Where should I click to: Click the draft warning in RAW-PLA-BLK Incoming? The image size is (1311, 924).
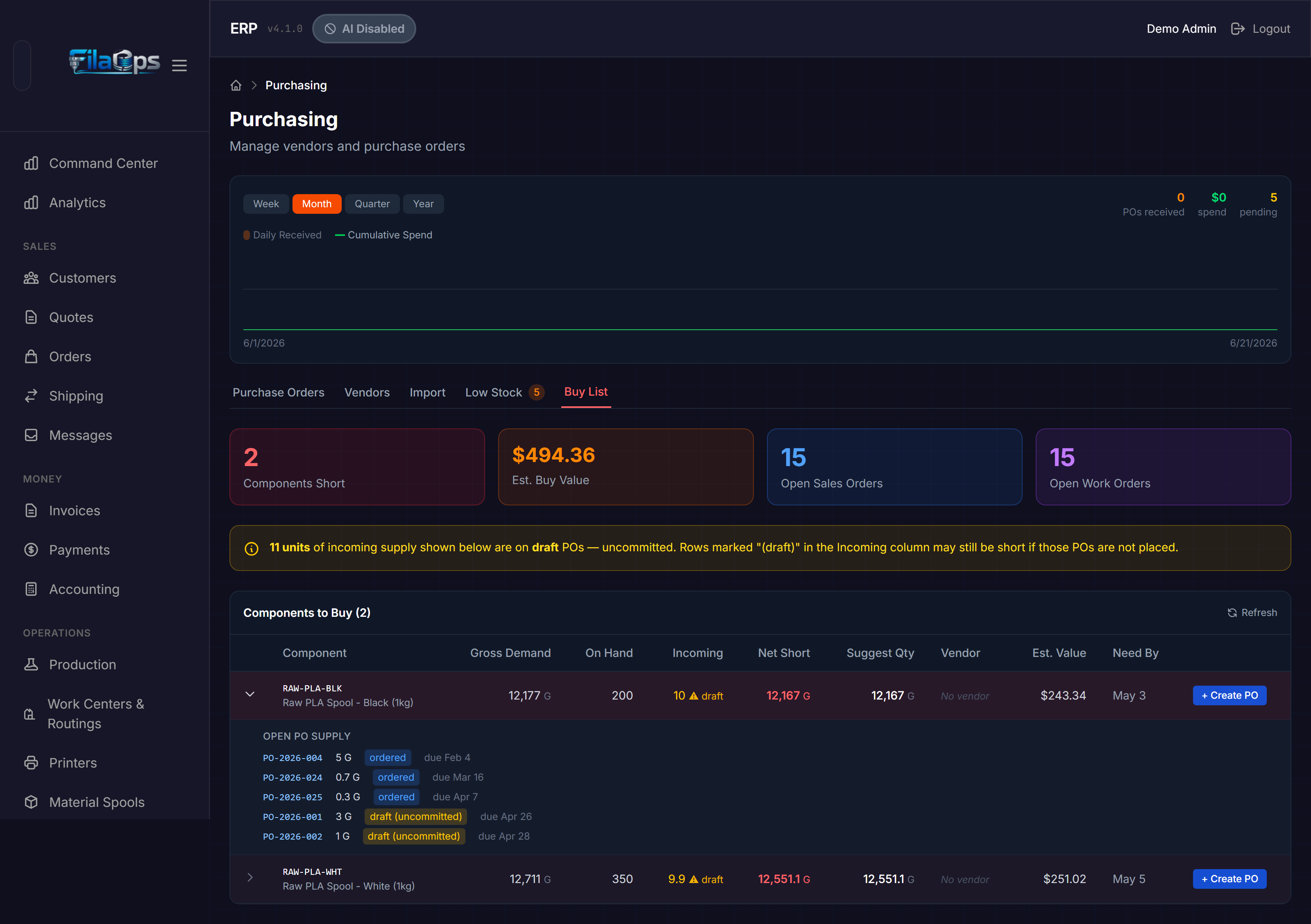pos(706,696)
